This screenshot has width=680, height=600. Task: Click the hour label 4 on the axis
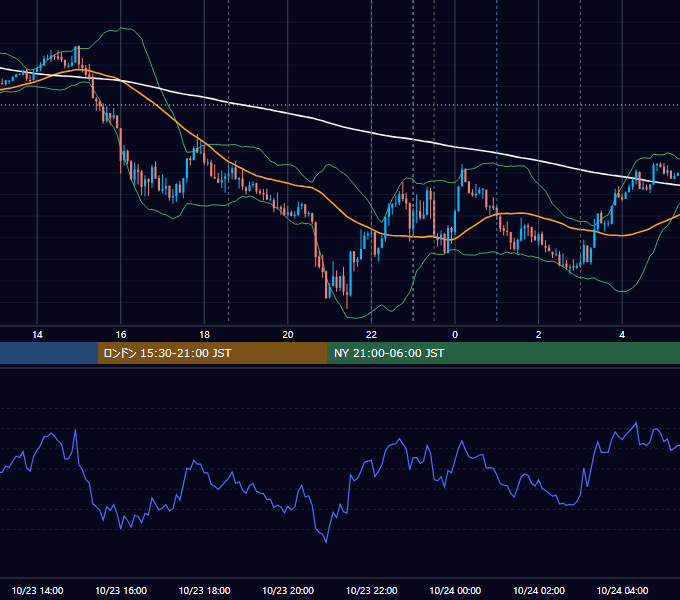(x=622, y=335)
